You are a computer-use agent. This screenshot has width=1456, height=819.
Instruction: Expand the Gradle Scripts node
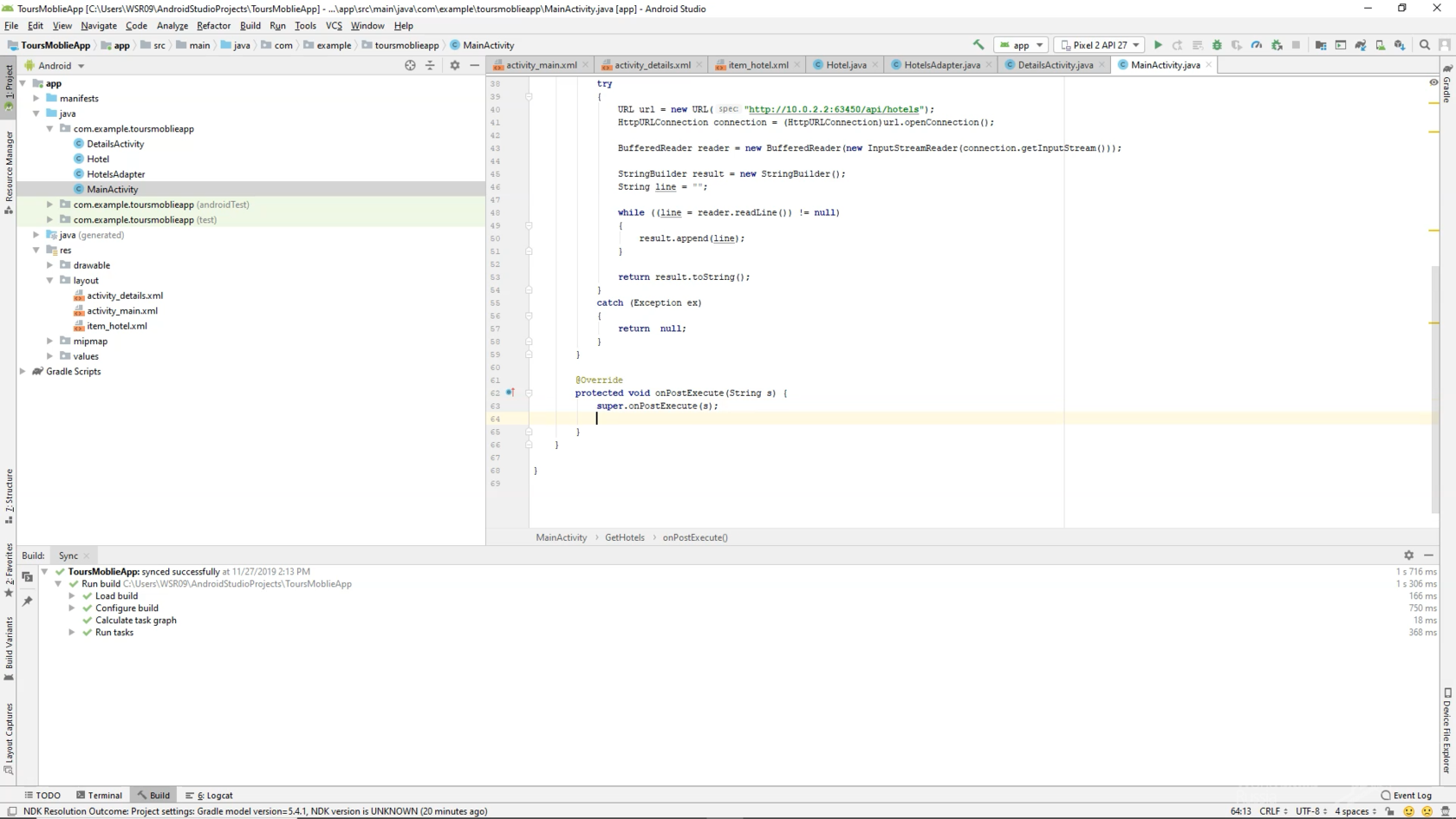[23, 371]
